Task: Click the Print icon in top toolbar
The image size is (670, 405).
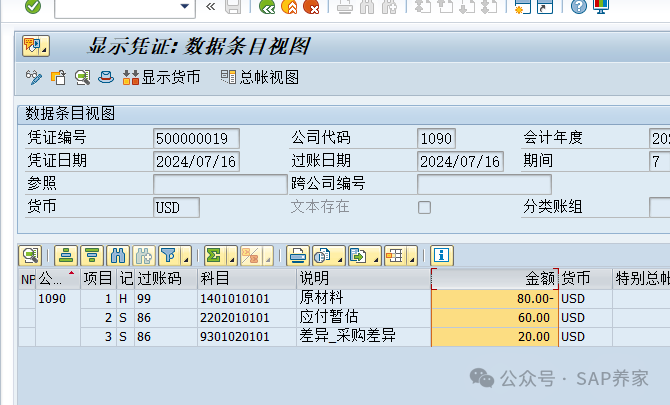Action: [x=345, y=6]
